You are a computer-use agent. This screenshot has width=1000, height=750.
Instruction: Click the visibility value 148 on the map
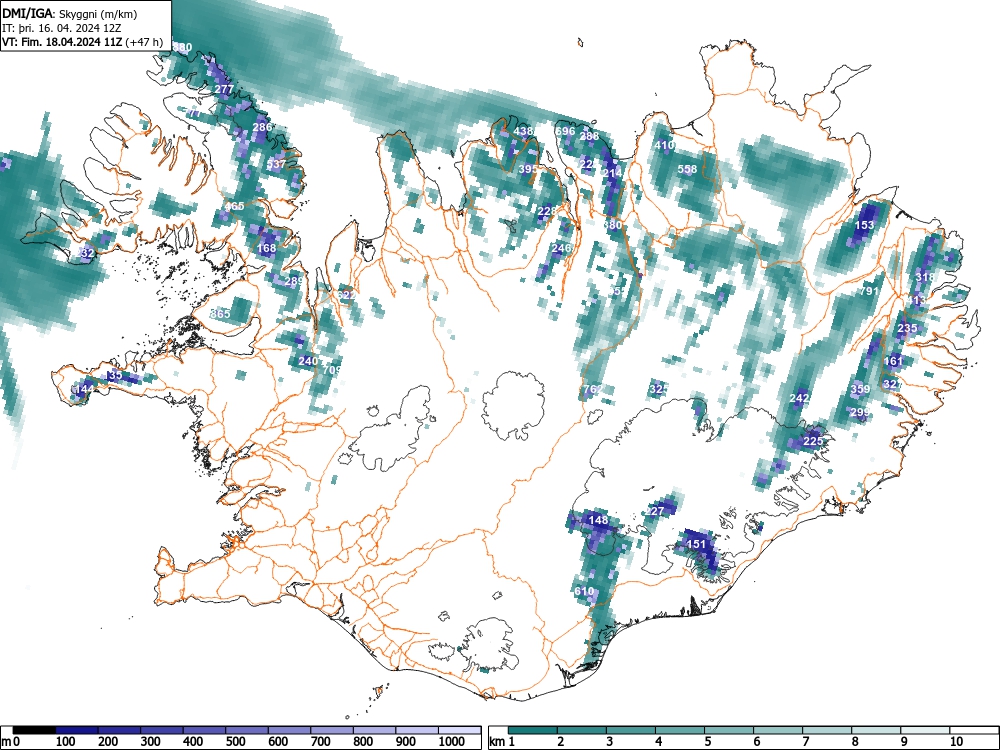click(x=598, y=520)
